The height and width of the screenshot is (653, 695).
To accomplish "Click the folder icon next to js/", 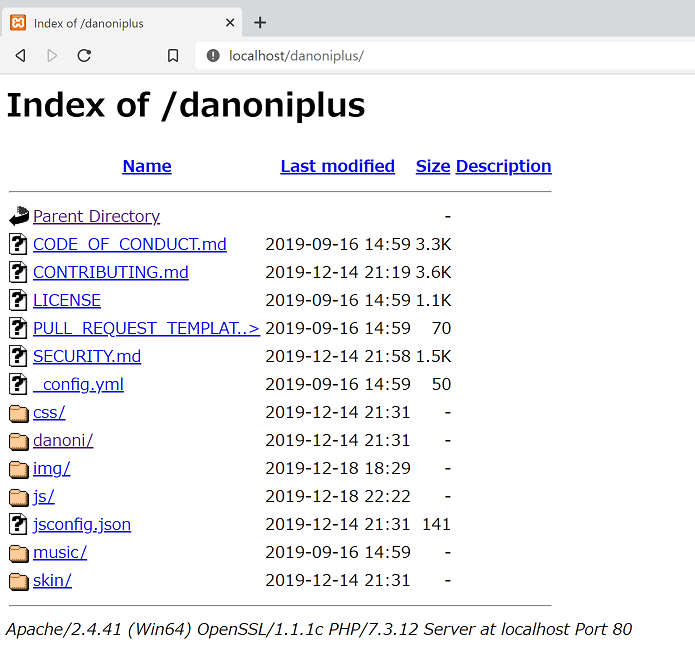I will 19,497.
